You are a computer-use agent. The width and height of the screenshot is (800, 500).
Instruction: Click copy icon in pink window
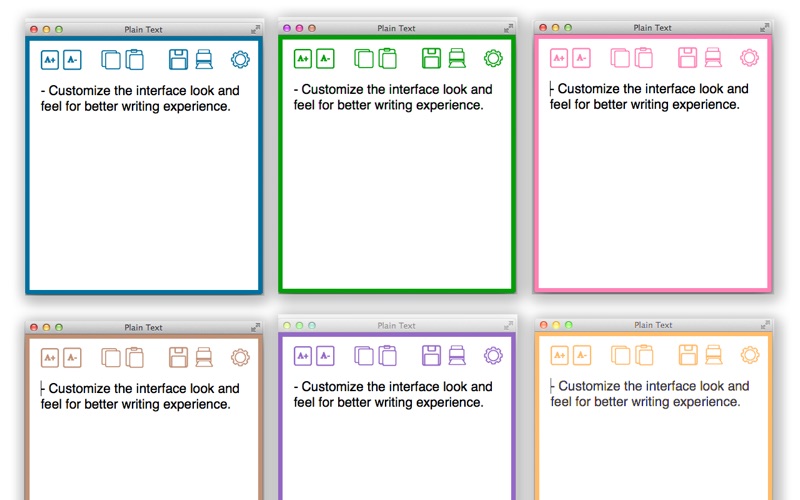tap(620, 58)
